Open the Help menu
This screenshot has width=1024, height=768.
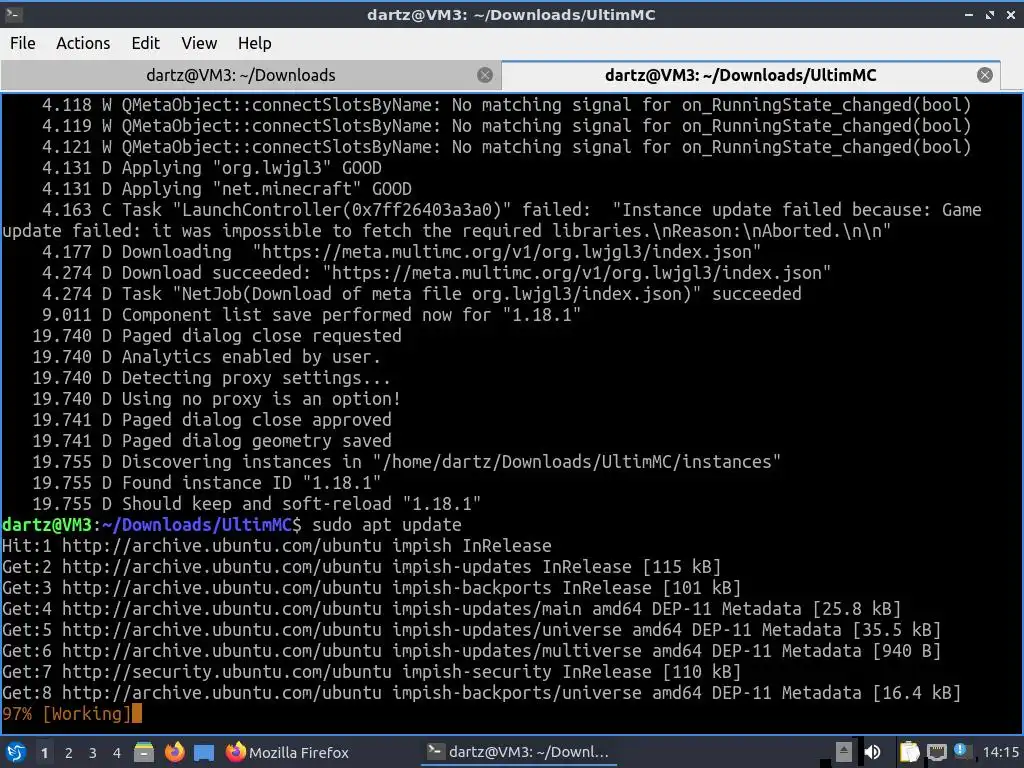click(x=254, y=43)
